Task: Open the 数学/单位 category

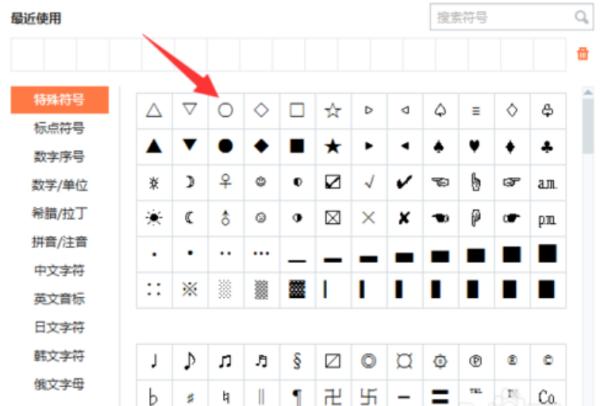Action: (x=59, y=185)
